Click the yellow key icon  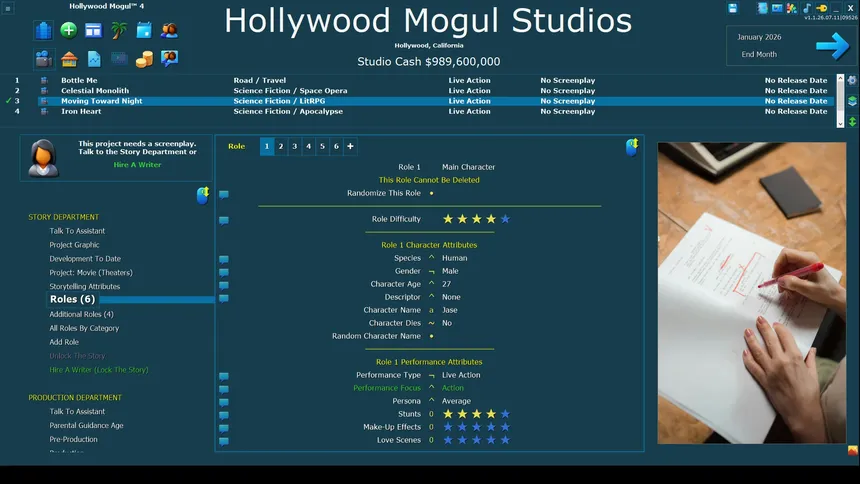tap(822, 8)
